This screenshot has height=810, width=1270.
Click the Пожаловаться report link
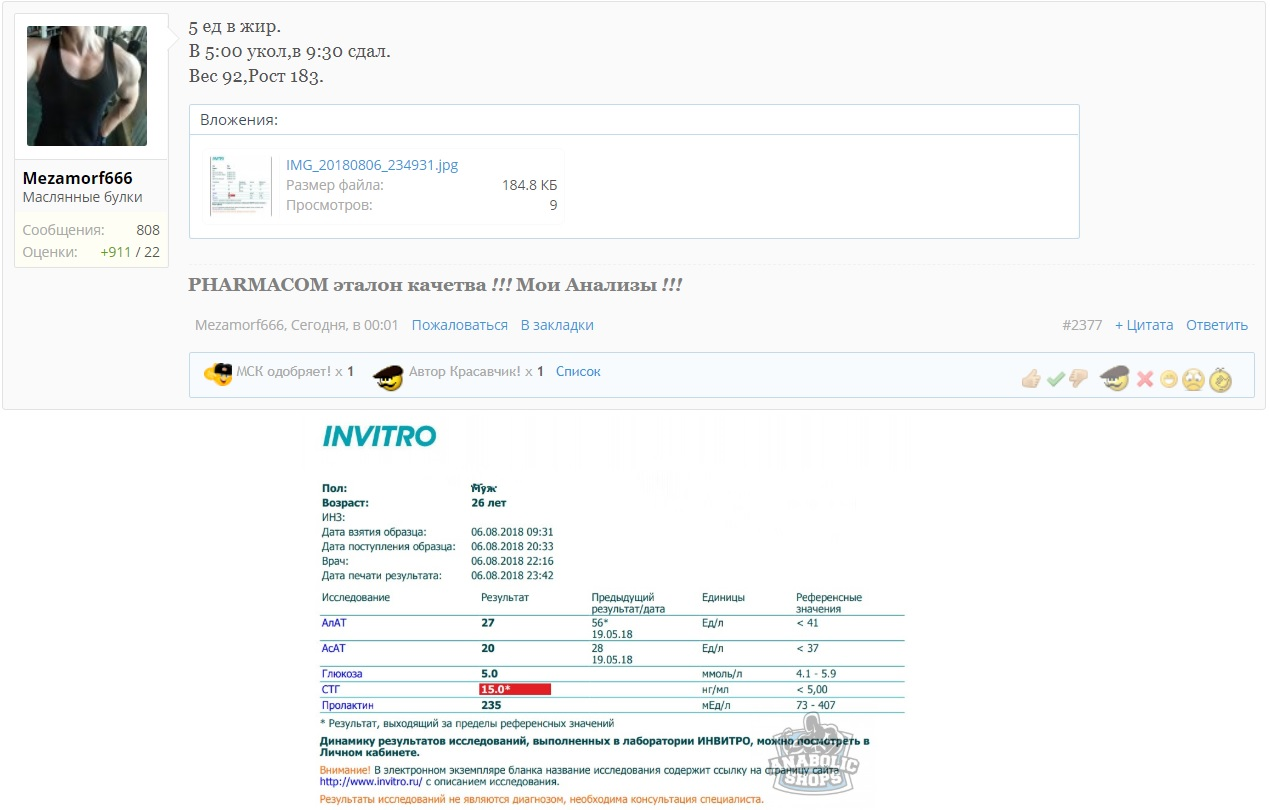click(x=459, y=325)
